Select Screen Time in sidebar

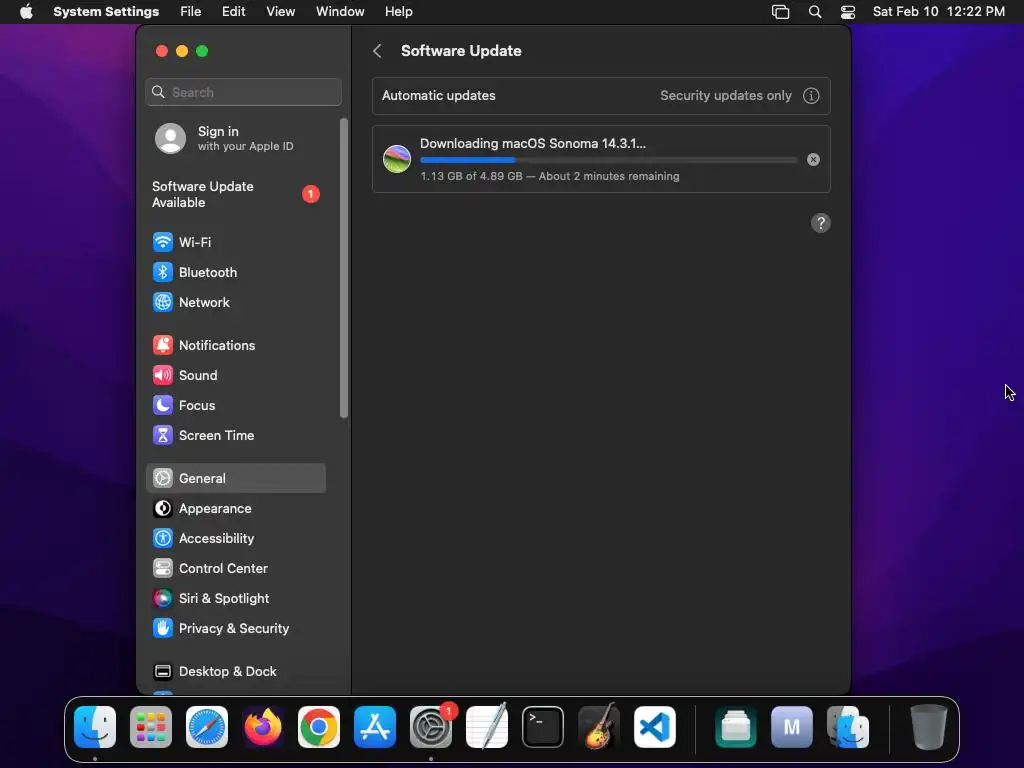tap(236, 436)
